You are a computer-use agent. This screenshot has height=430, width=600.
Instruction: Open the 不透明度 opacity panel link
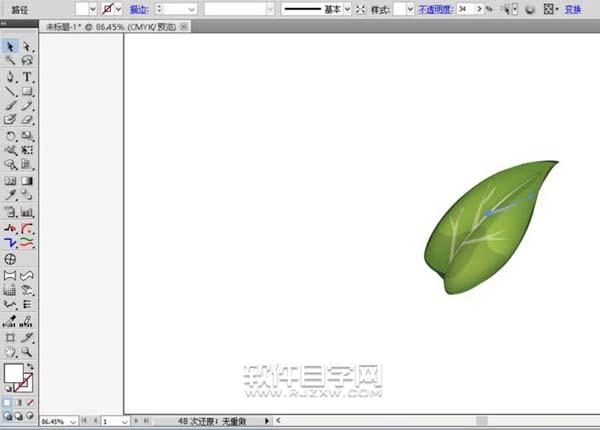[x=435, y=9]
